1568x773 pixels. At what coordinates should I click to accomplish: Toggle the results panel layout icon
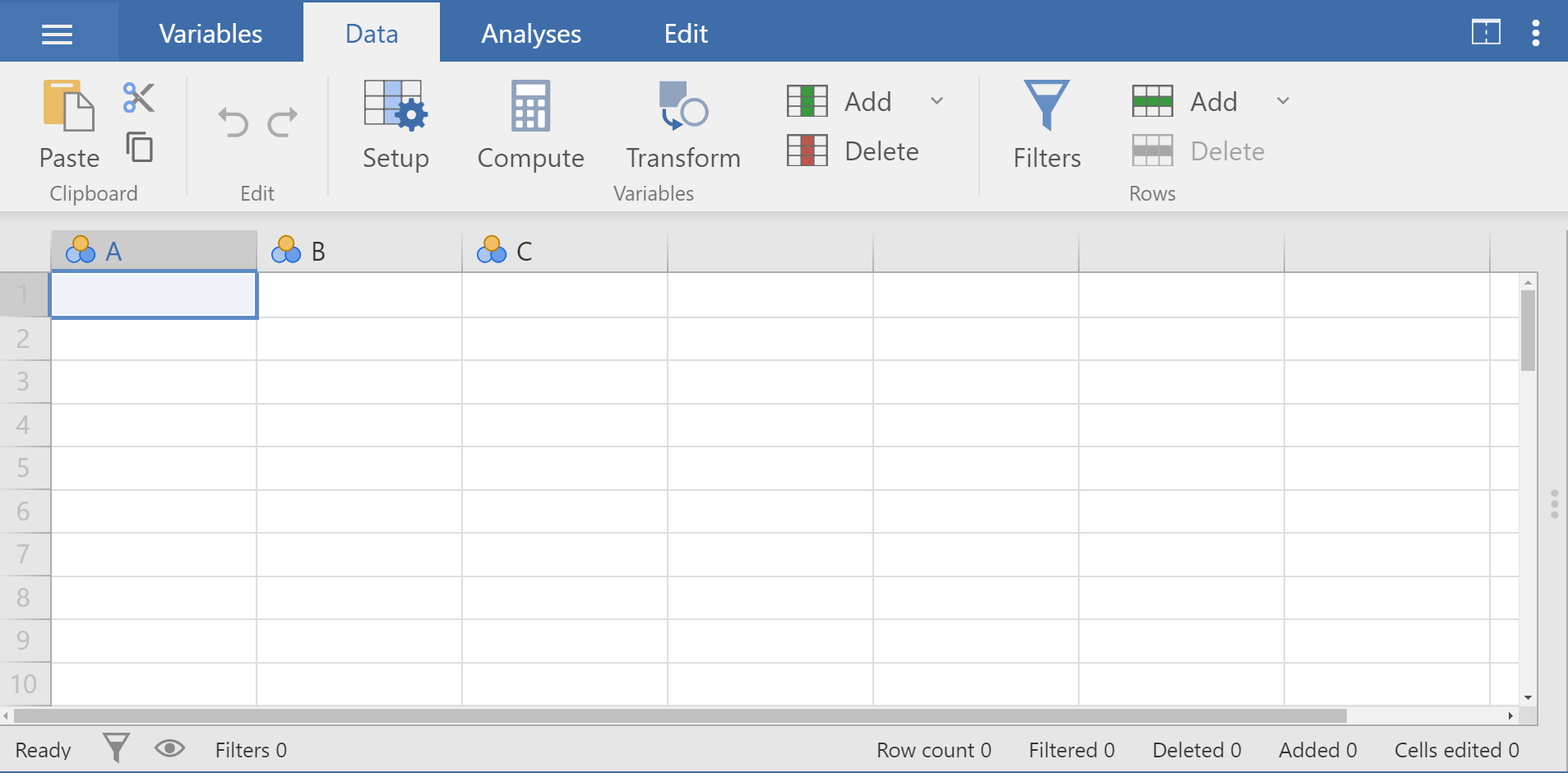pyautogui.click(x=1485, y=33)
